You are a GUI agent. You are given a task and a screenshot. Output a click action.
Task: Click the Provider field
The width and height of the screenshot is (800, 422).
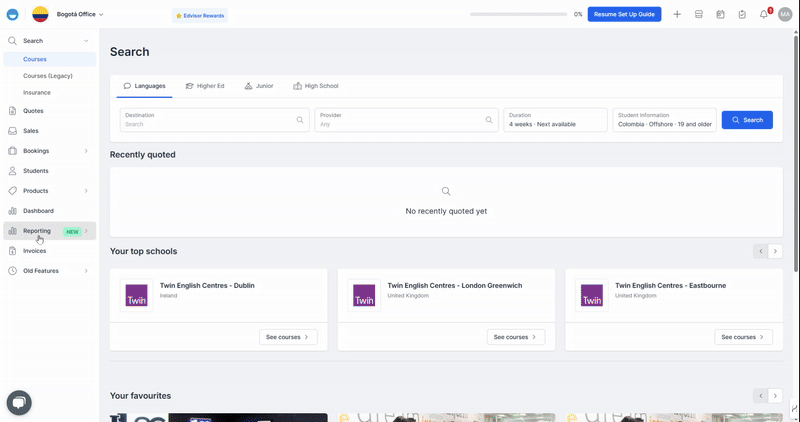(x=406, y=120)
